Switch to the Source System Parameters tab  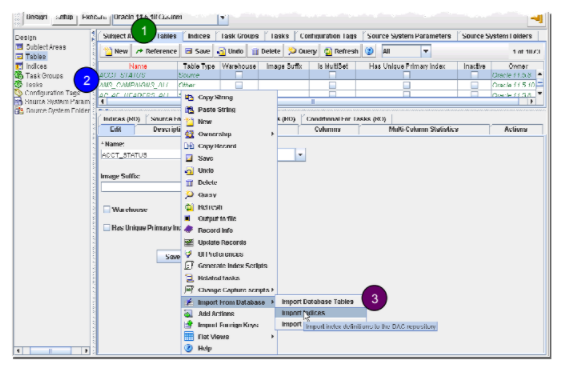coord(409,36)
